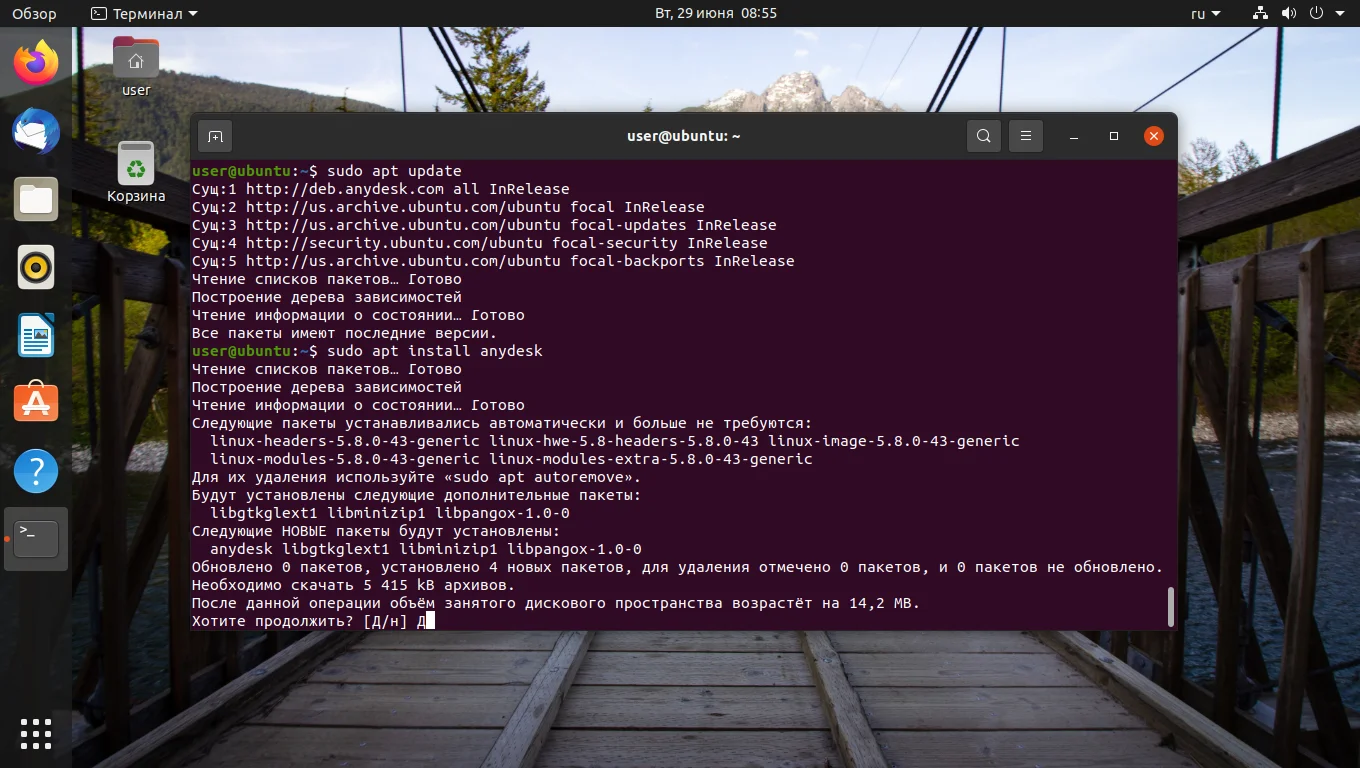Open the Help icon in dock

[x=36, y=471]
